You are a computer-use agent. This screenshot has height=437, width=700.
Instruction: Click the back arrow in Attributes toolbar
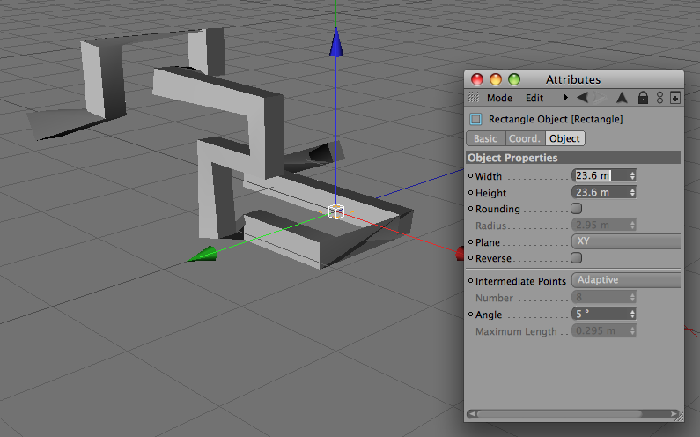tap(582, 98)
